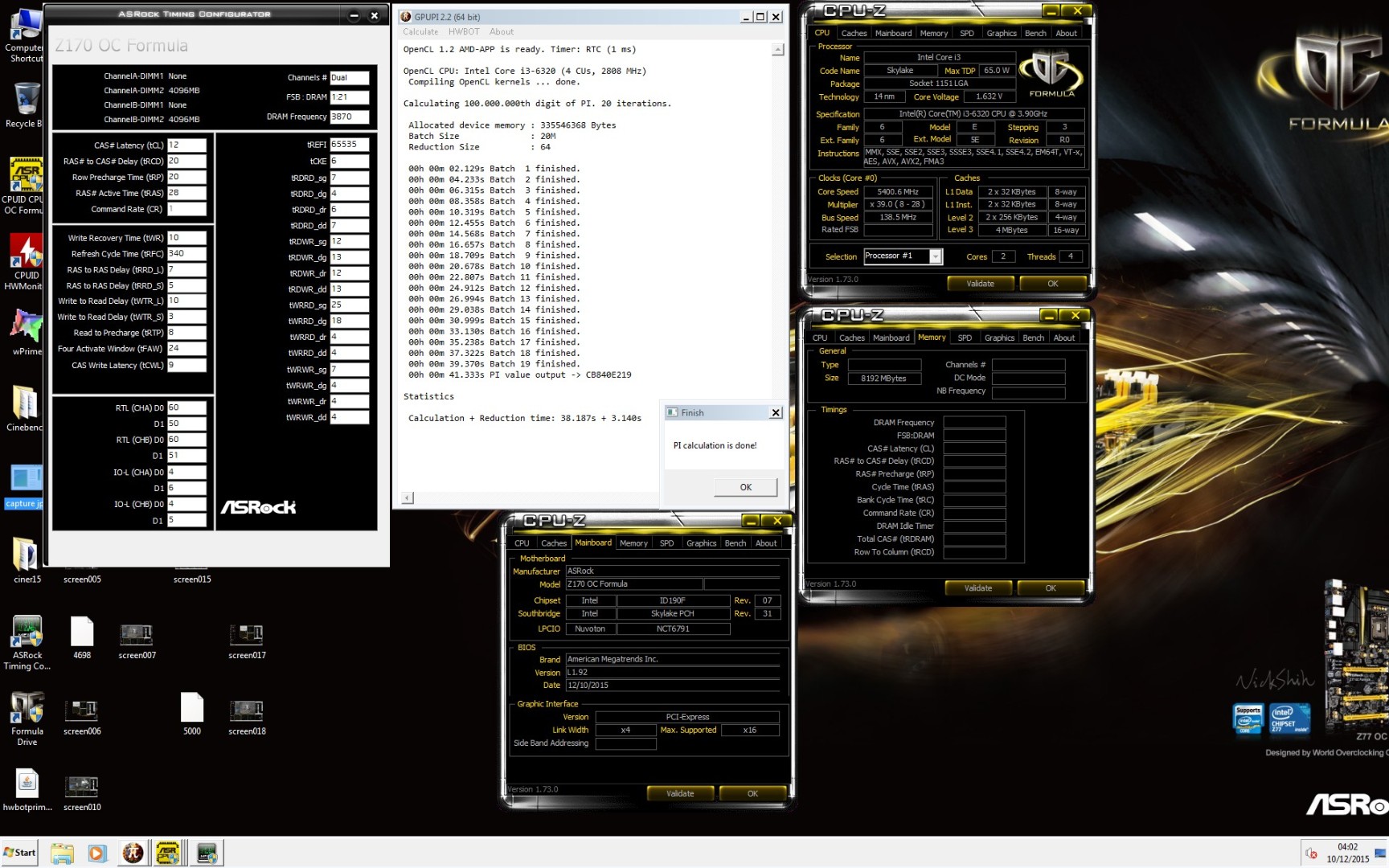The height and width of the screenshot is (868, 1389).
Task: Click Validate in the Mainboard CPU-Z window
Action: click(680, 793)
